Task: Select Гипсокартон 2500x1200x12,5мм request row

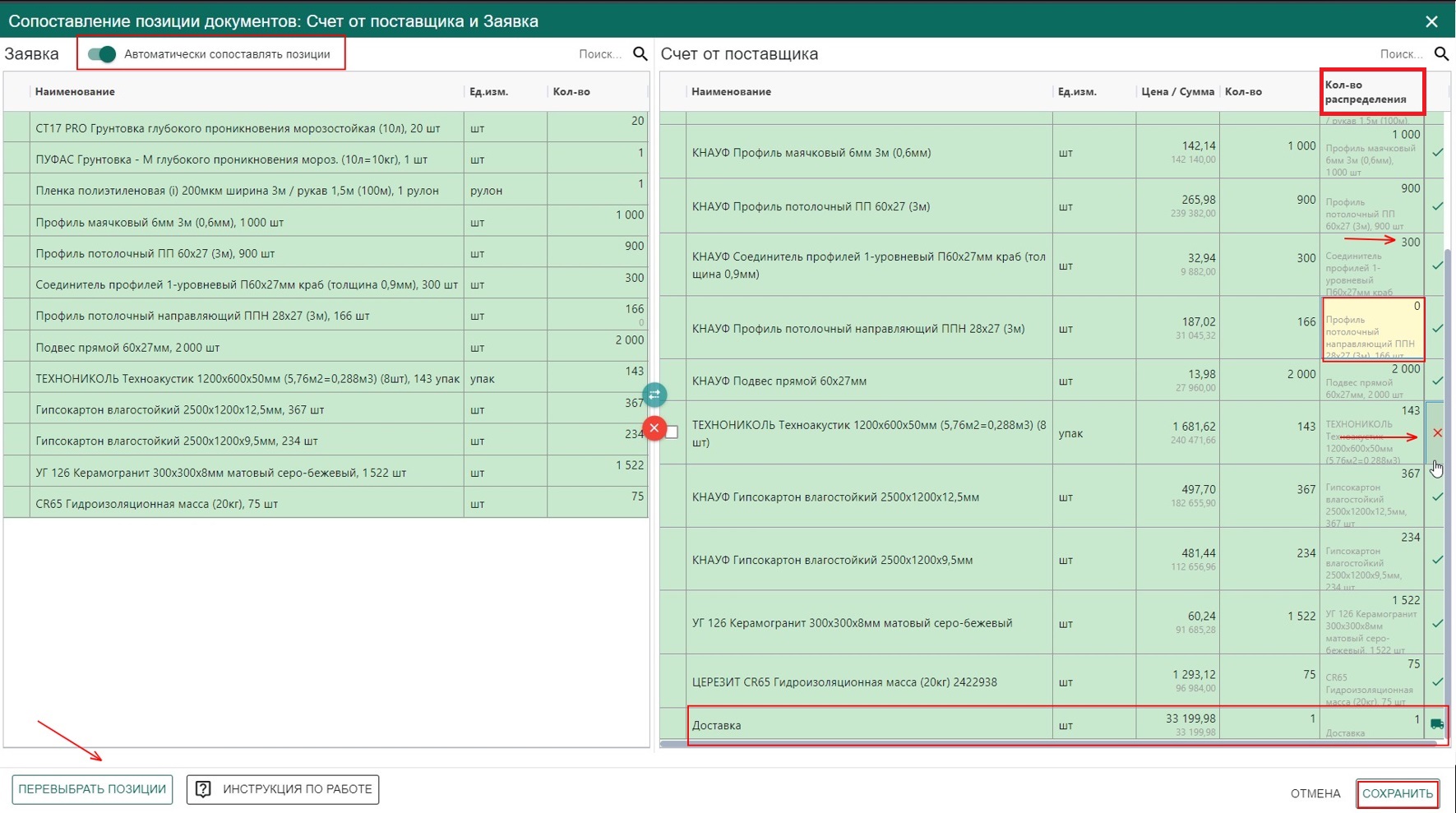Action: pyautogui.click(x=326, y=409)
